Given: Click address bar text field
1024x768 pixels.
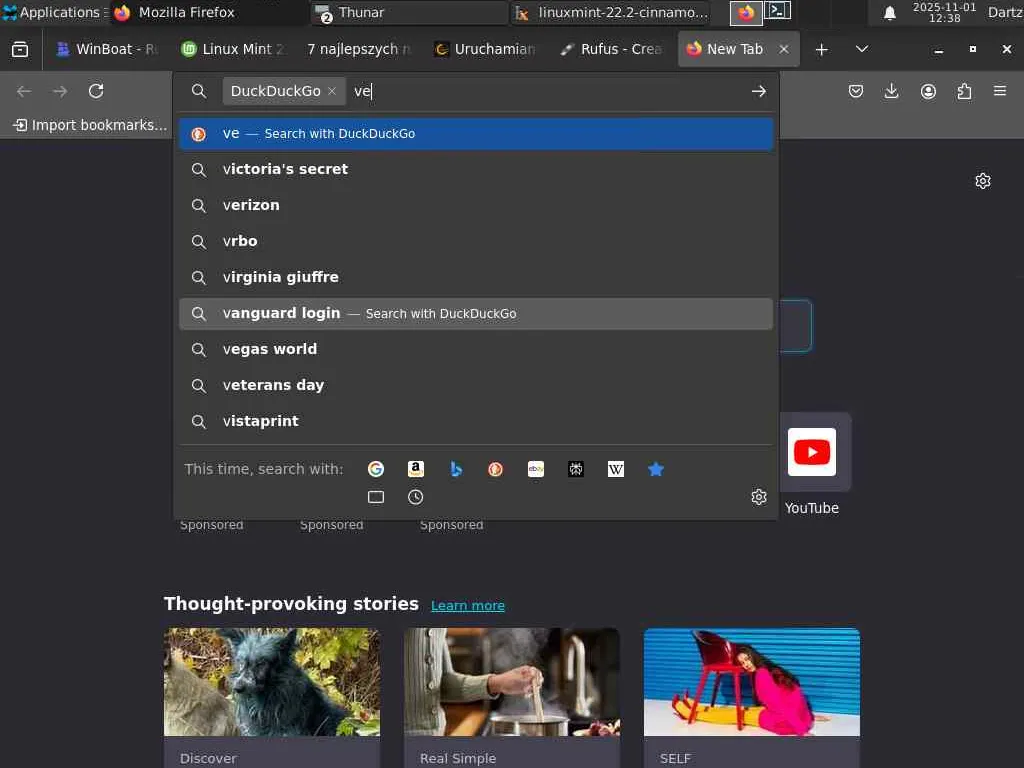Looking at the screenshot, I should click(547, 91).
